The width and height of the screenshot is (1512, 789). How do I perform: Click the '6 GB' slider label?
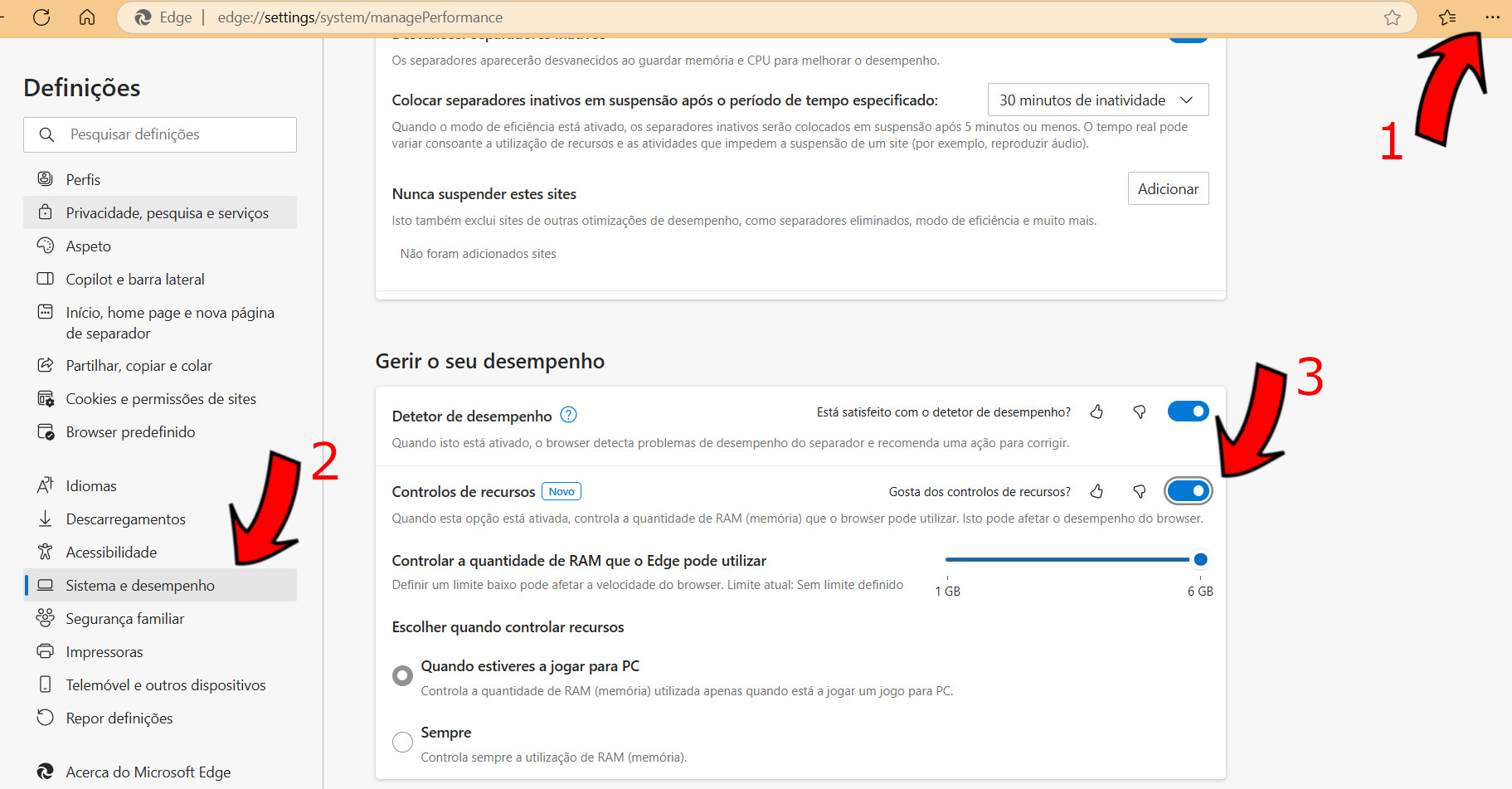click(1199, 591)
